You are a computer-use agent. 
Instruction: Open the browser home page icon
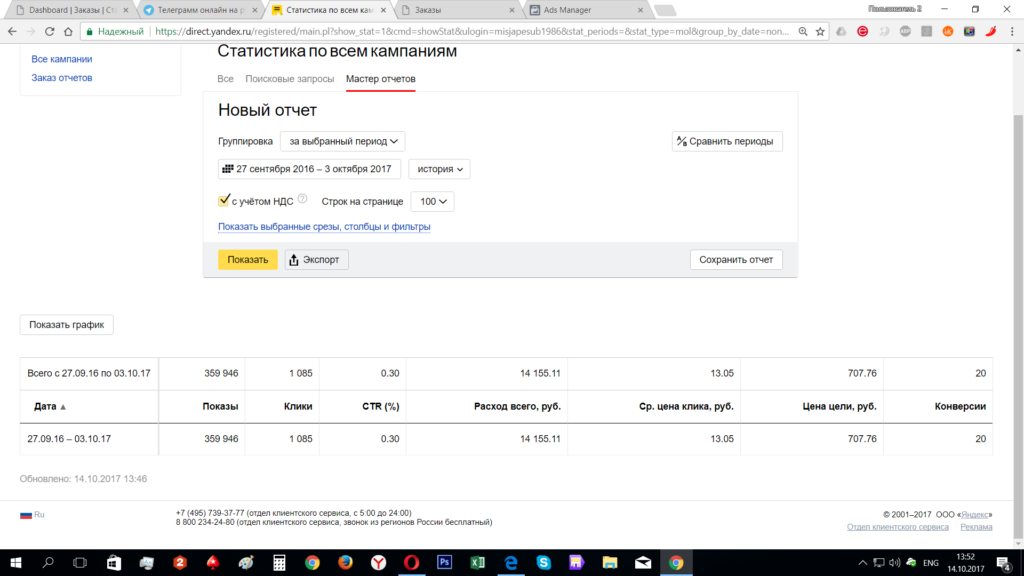click(x=68, y=31)
